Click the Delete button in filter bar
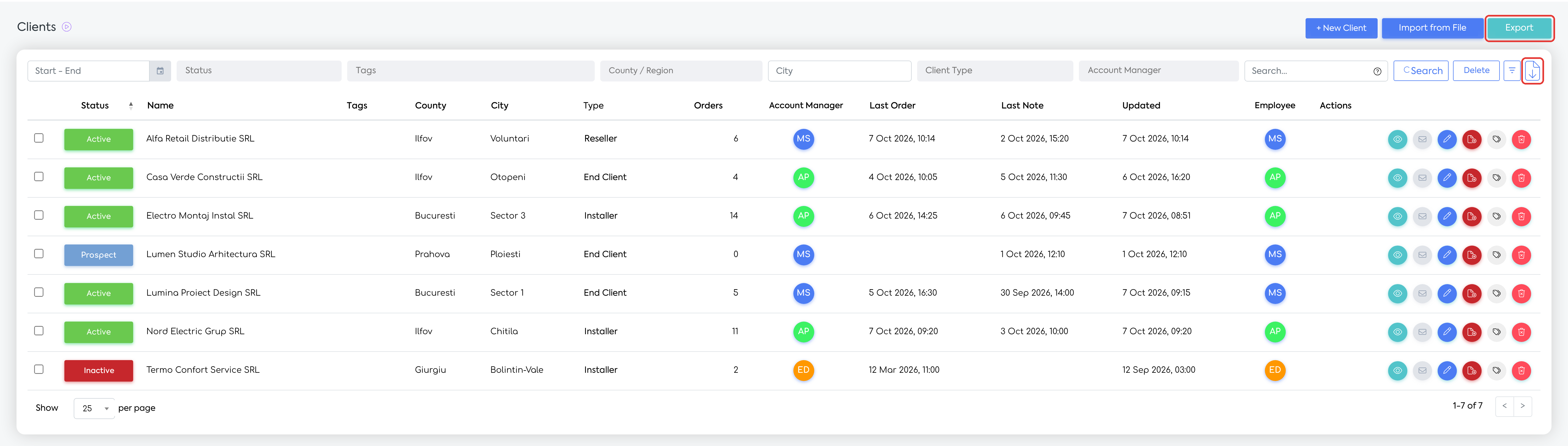This screenshot has width=1568, height=446. point(1476,71)
